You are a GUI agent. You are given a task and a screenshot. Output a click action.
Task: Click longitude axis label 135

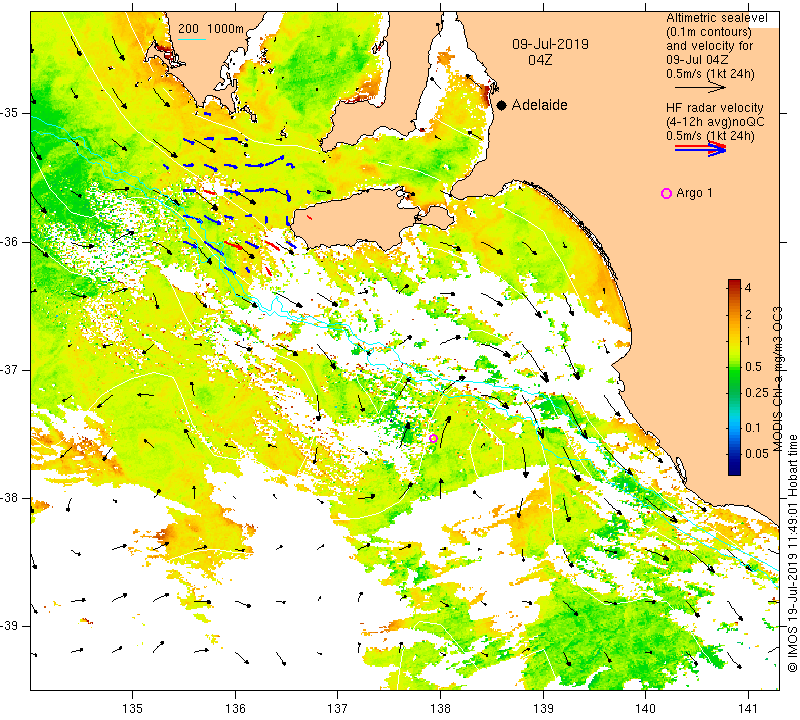click(133, 709)
